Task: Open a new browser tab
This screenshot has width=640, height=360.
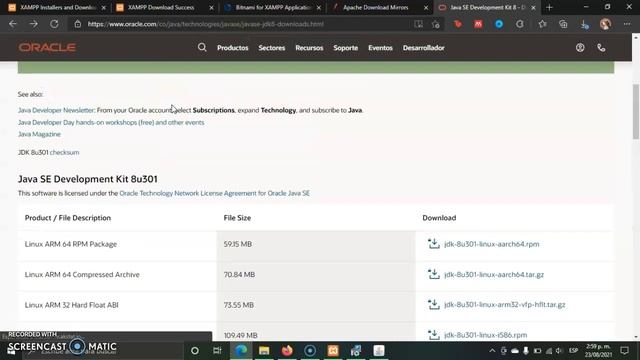Action: coord(549,7)
